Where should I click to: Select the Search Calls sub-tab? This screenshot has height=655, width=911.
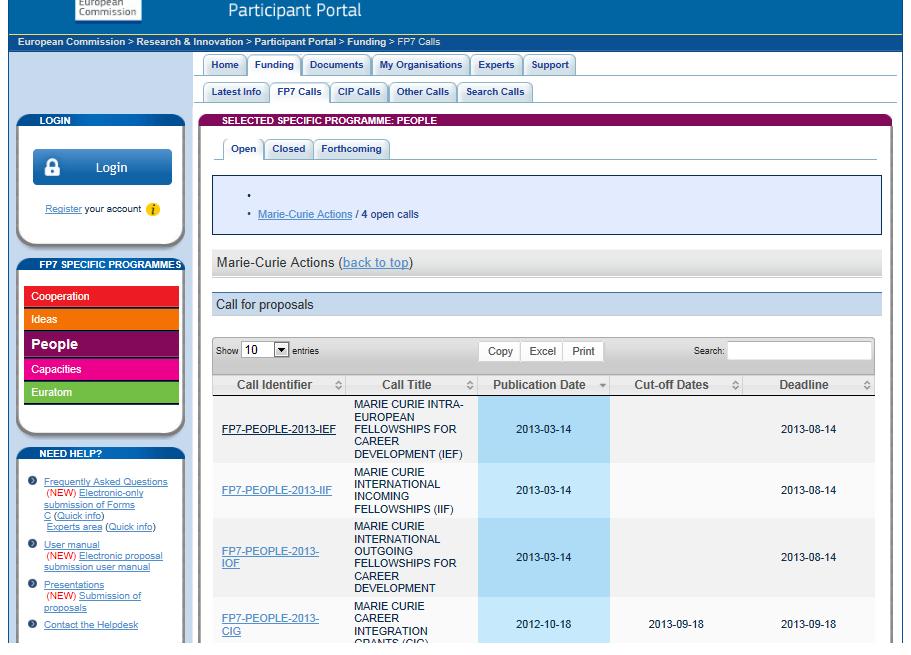pyautogui.click(x=495, y=92)
